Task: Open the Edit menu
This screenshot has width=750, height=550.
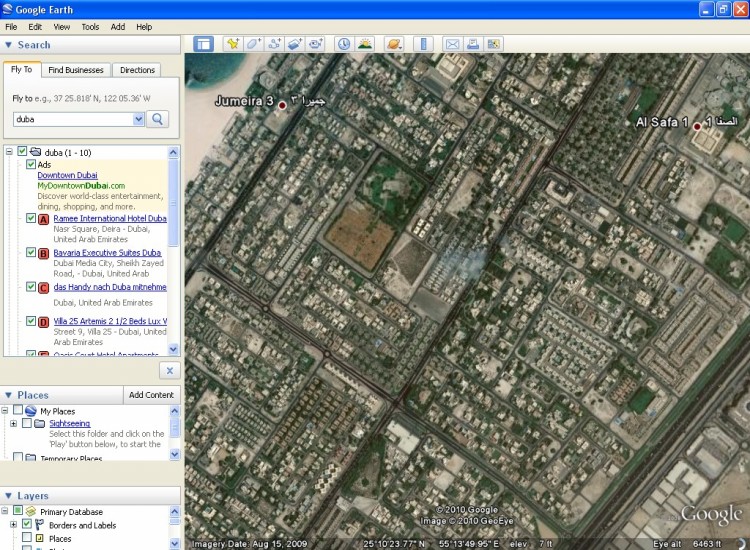Action: 35,27
